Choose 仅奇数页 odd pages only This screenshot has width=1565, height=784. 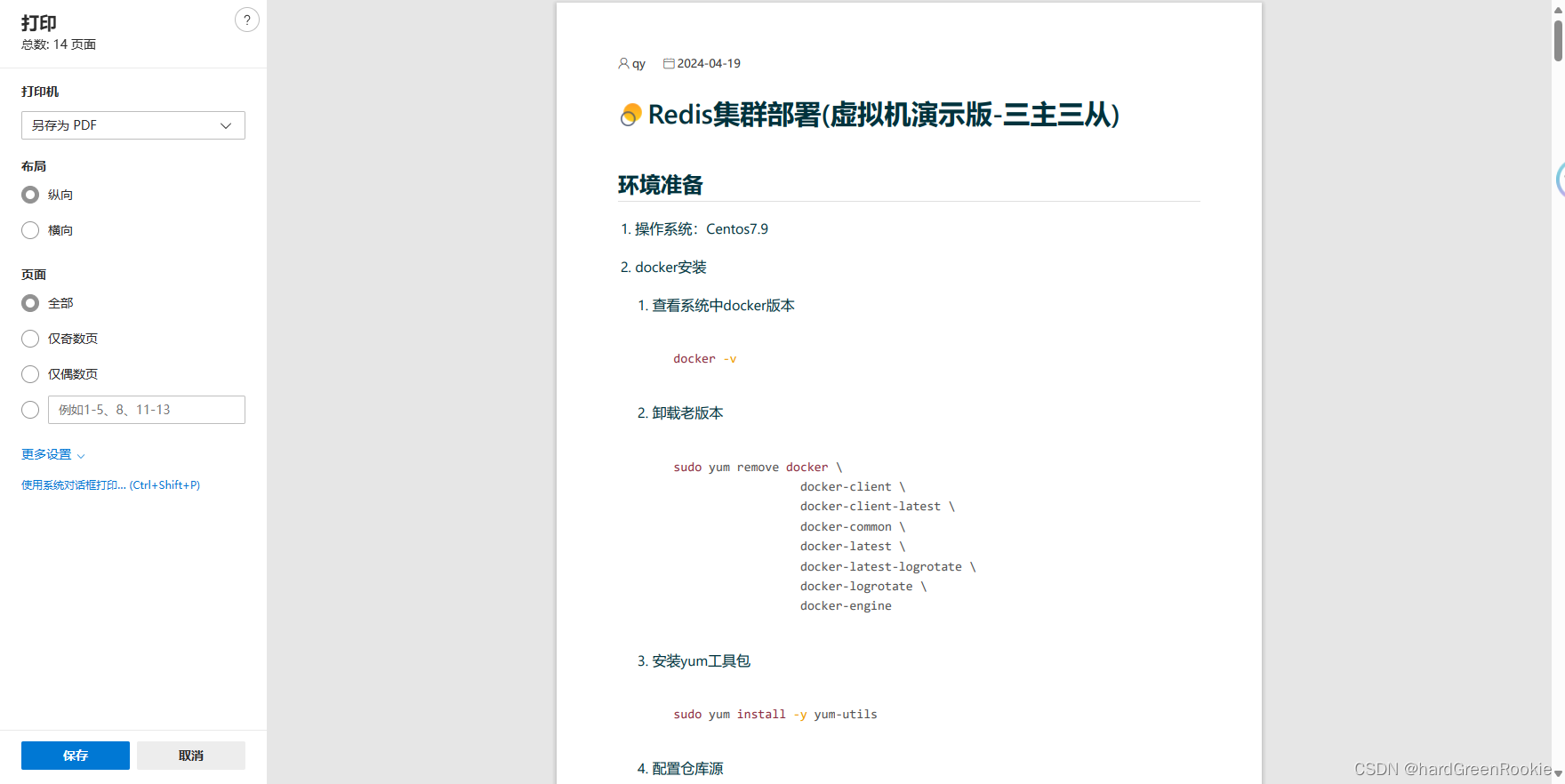pyautogui.click(x=30, y=339)
